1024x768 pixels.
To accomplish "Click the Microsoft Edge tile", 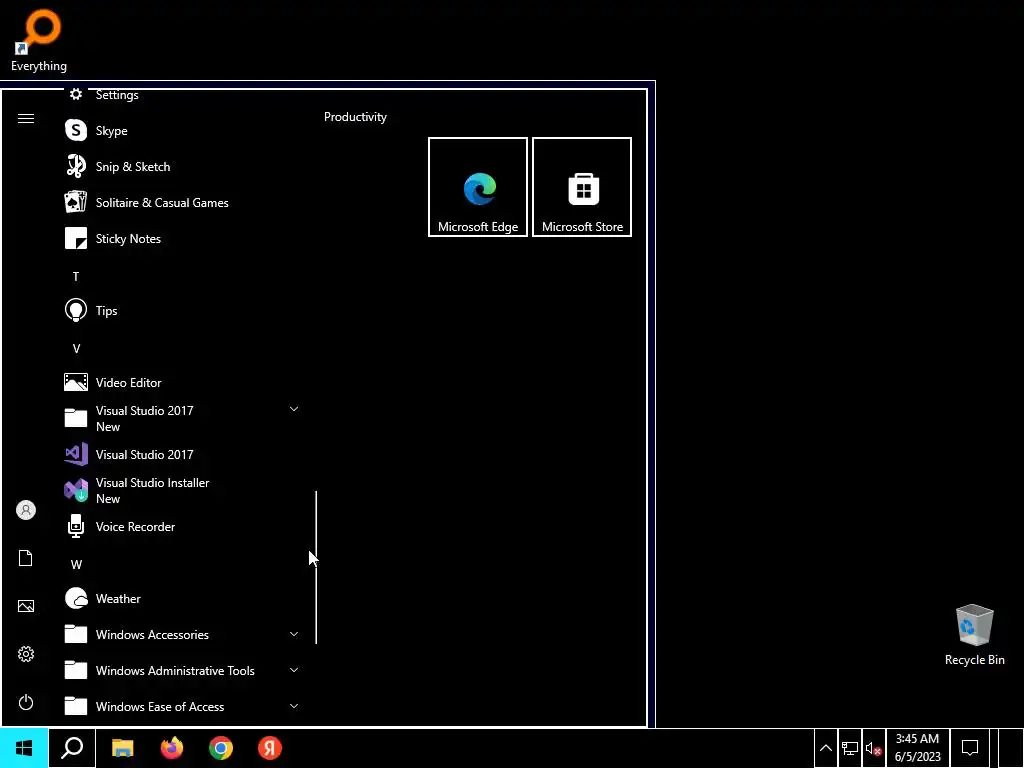I will click(477, 187).
